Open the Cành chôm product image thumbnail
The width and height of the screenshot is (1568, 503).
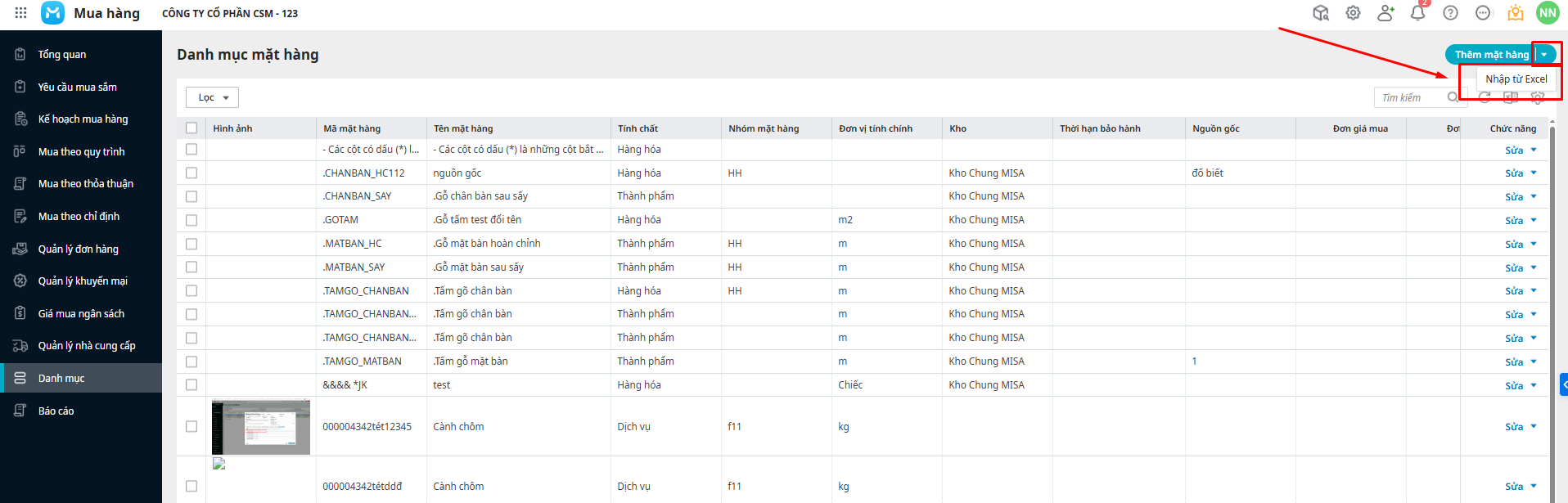click(x=261, y=427)
